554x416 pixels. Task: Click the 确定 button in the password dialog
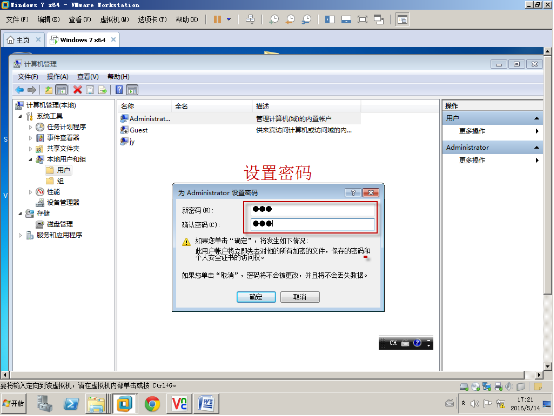click(x=256, y=297)
